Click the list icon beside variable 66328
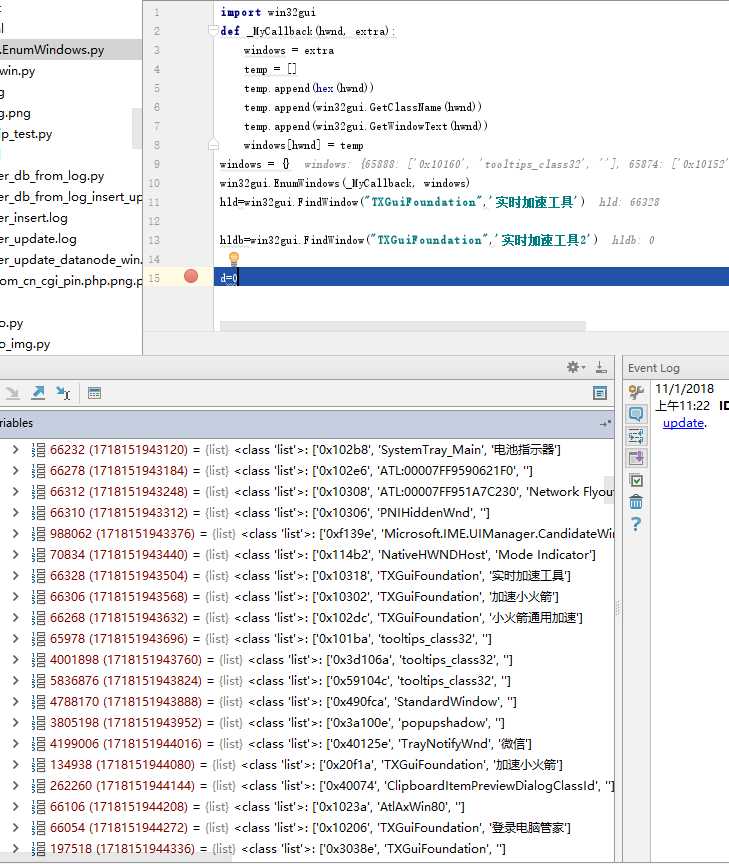 pos(38,576)
